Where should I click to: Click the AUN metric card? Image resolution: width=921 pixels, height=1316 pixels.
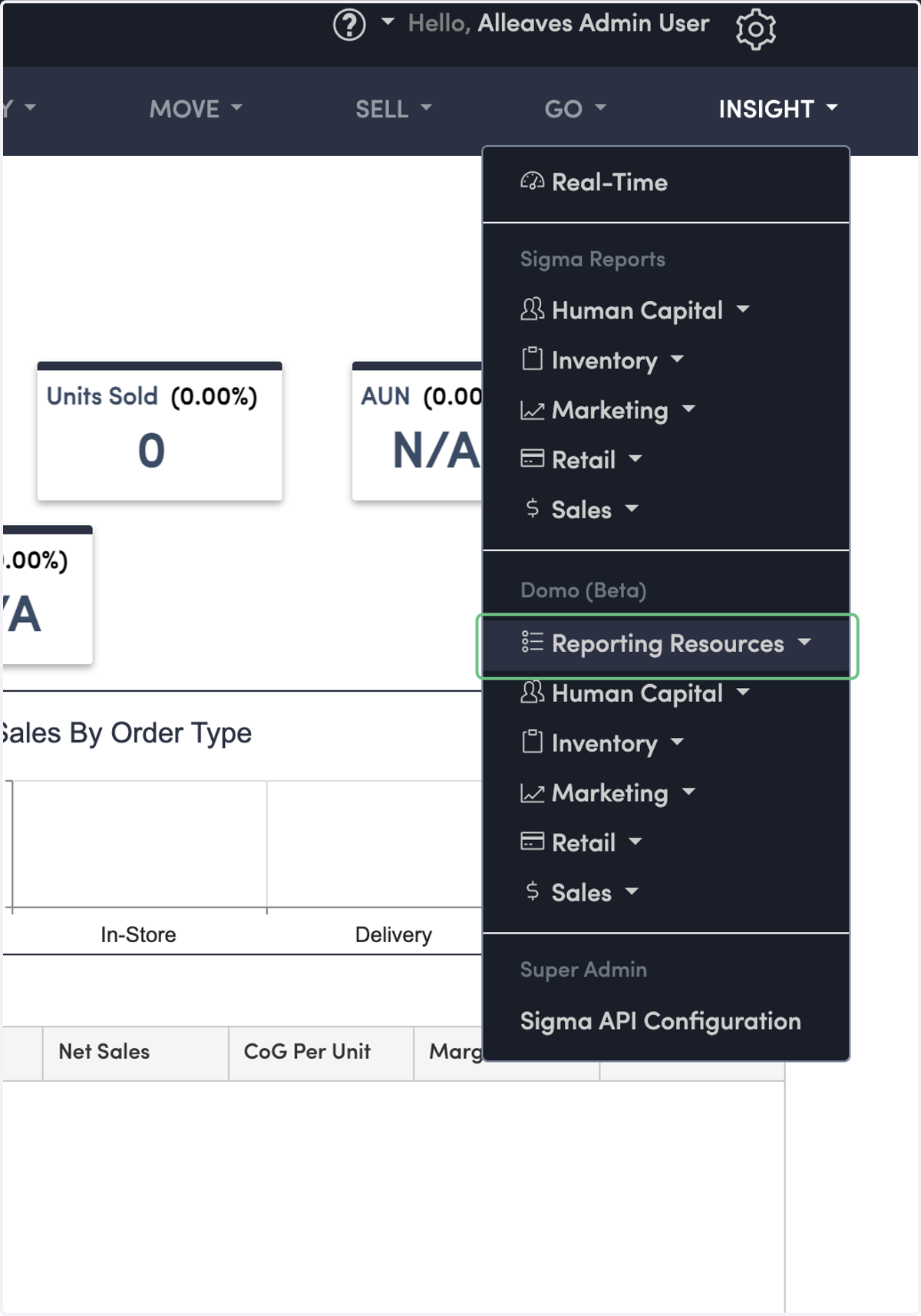click(418, 432)
